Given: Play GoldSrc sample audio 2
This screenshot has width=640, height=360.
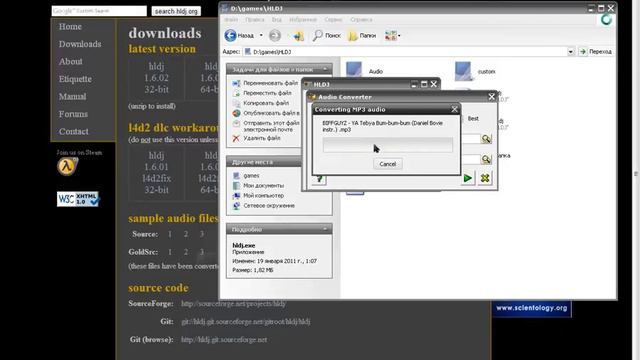Looking at the screenshot, I should coord(186,252).
